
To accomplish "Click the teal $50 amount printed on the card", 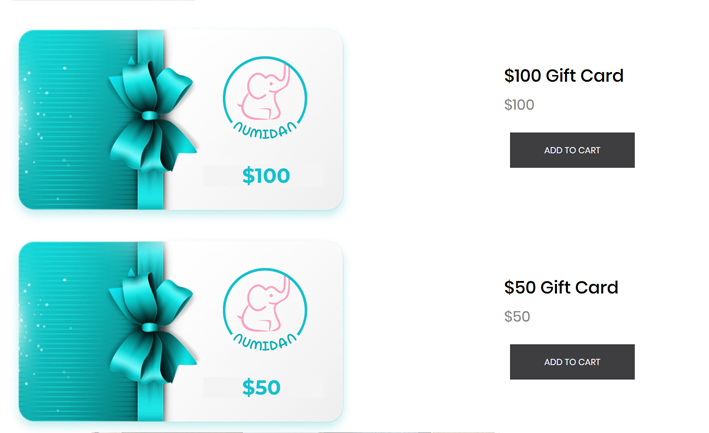I will click(261, 388).
